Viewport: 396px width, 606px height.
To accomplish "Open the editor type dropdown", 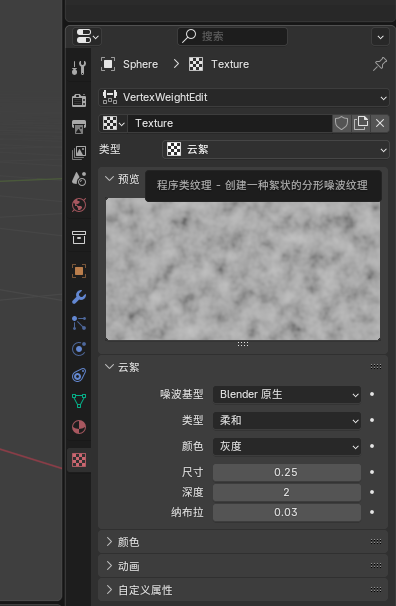I will click(x=87, y=37).
